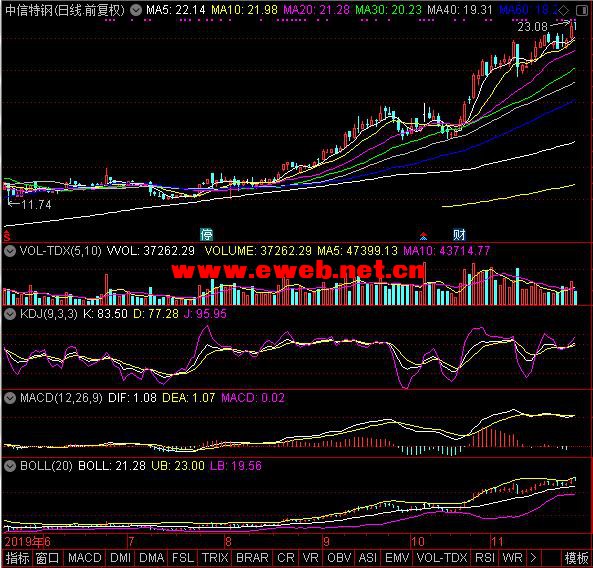Click the red-blue double arrow marker
The image size is (593, 568).
[424, 236]
